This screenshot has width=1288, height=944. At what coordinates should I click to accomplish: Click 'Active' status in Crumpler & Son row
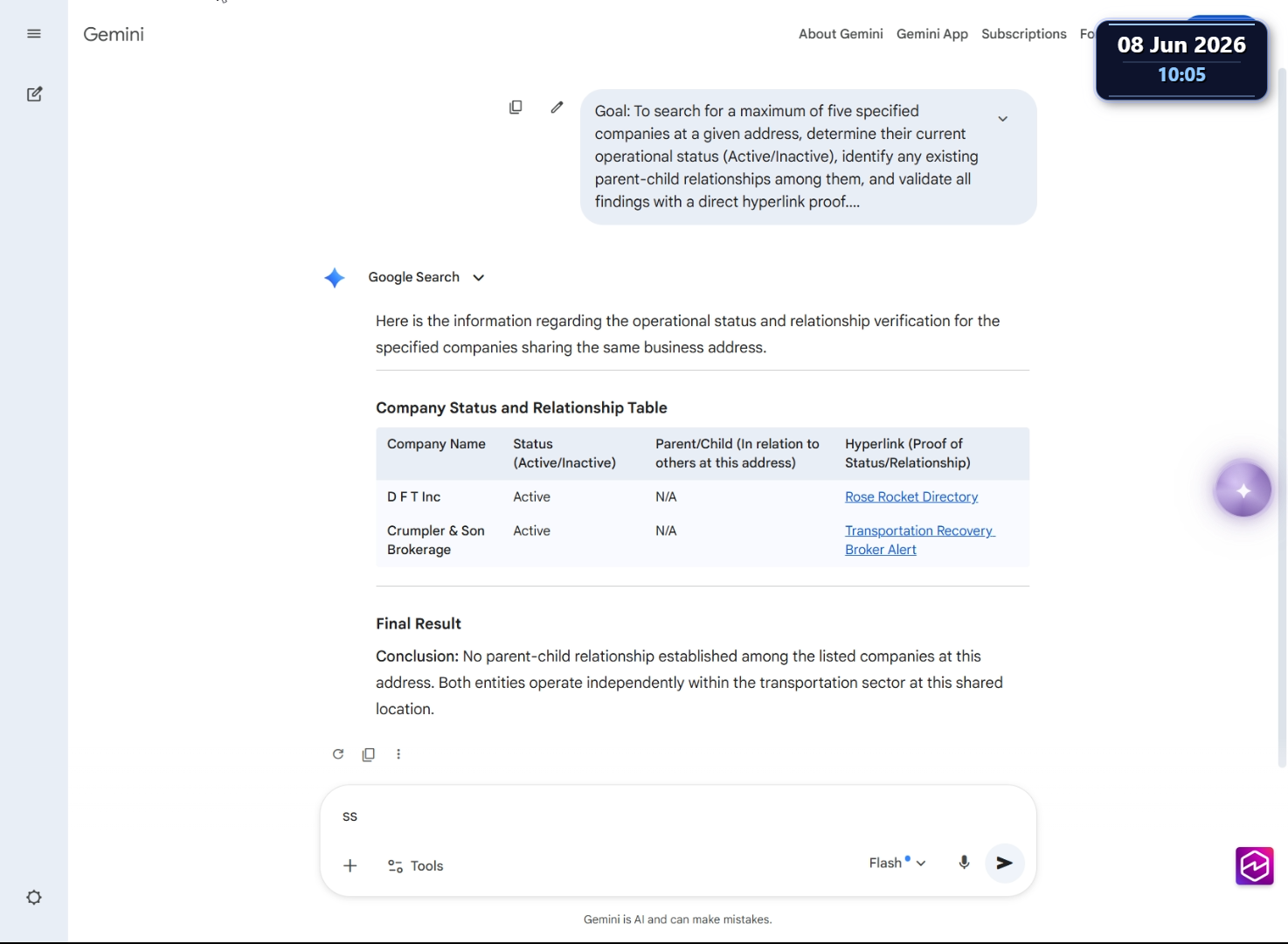[531, 531]
